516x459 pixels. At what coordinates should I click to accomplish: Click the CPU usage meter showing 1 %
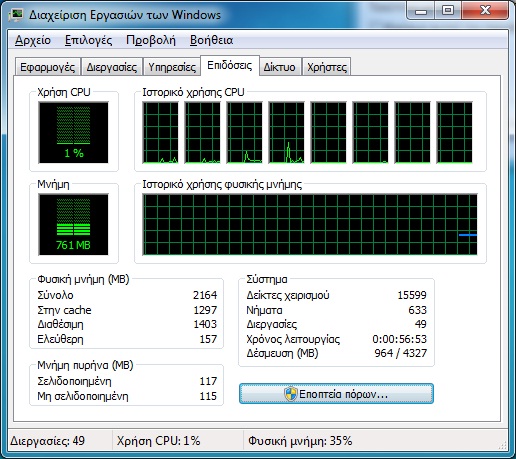(x=73, y=133)
